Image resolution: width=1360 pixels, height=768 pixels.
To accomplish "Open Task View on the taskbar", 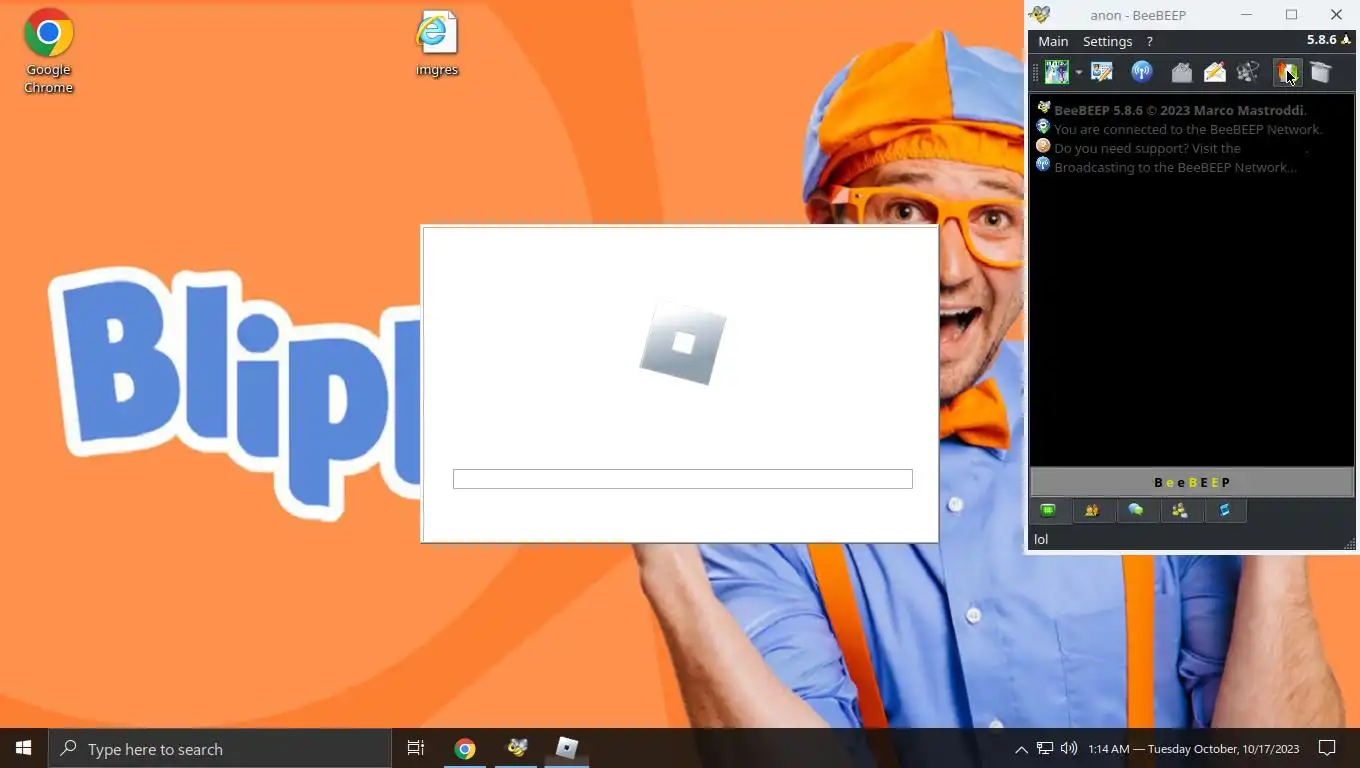I will coord(416,748).
